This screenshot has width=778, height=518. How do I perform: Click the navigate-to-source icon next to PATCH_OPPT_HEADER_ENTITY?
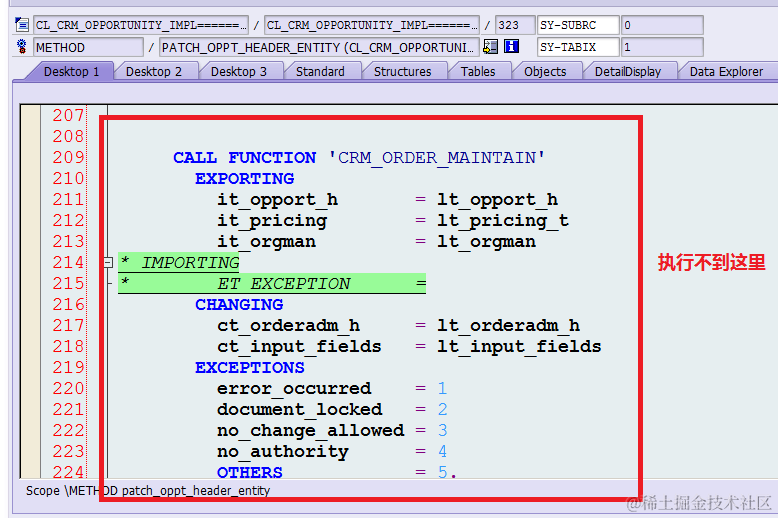click(490, 47)
